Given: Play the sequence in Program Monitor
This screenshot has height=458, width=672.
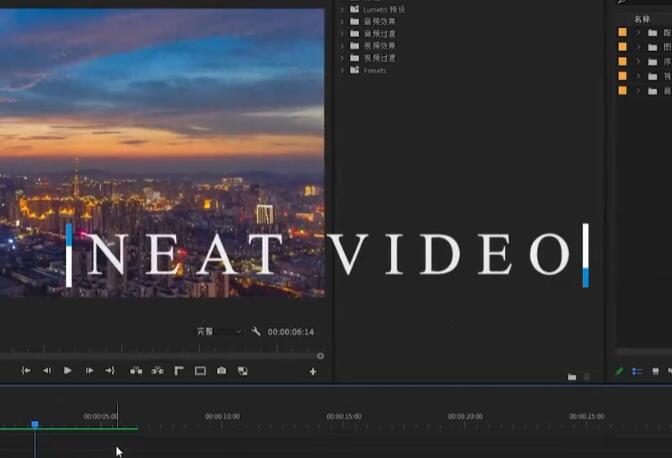Looking at the screenshot, I should coord(68,371).
